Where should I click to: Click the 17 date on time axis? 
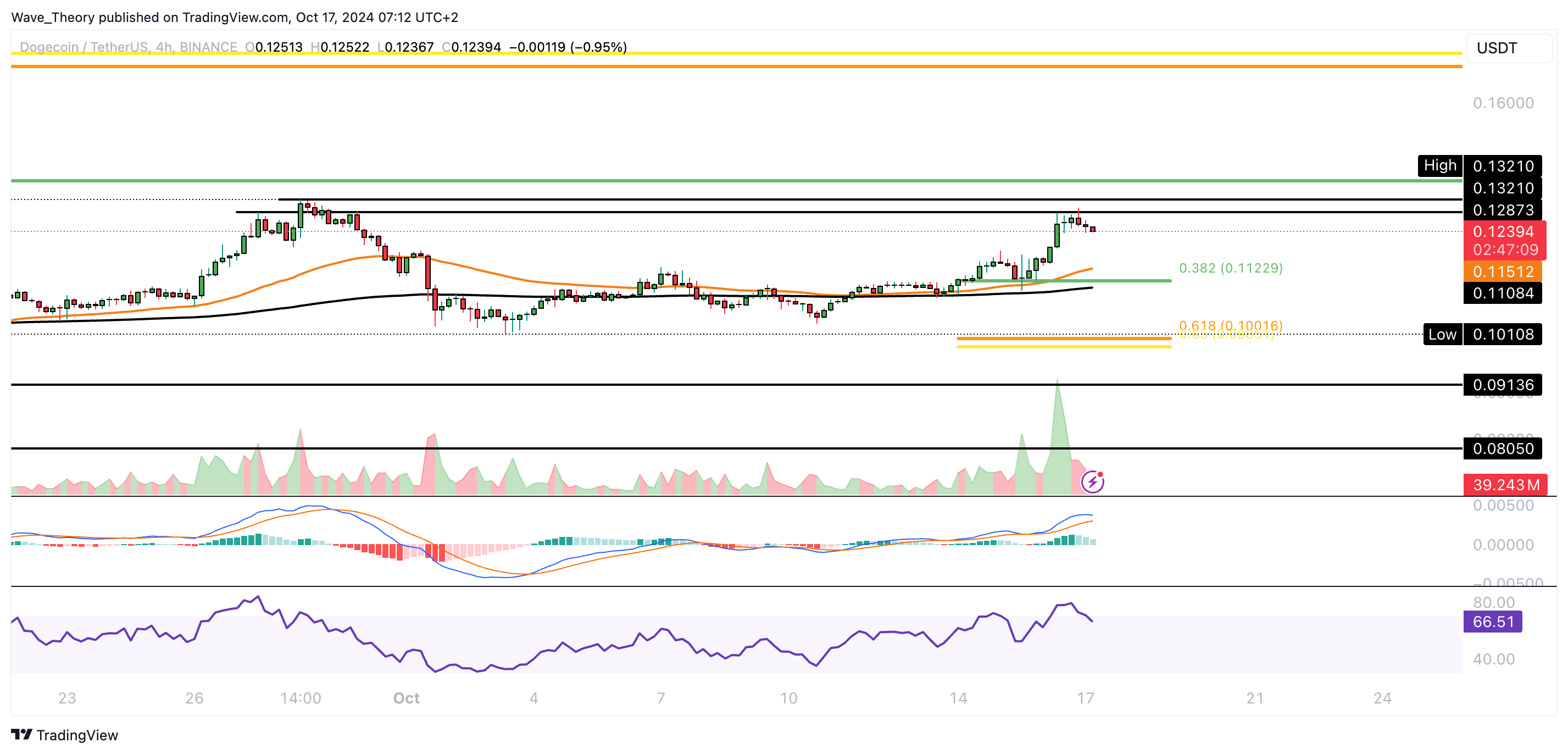pos(1085,698)
